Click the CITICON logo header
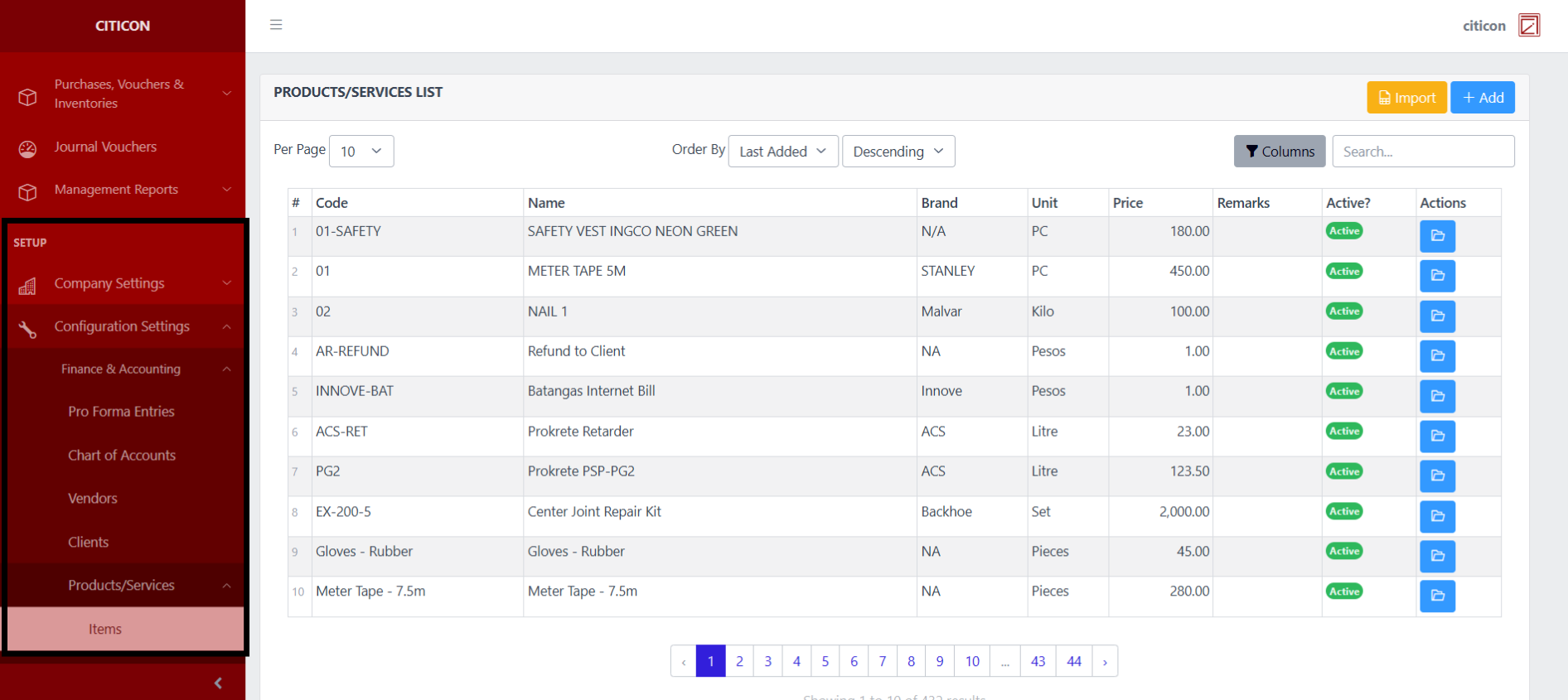The width and height of the screenshot is (1568, 700). click(123, 26)
